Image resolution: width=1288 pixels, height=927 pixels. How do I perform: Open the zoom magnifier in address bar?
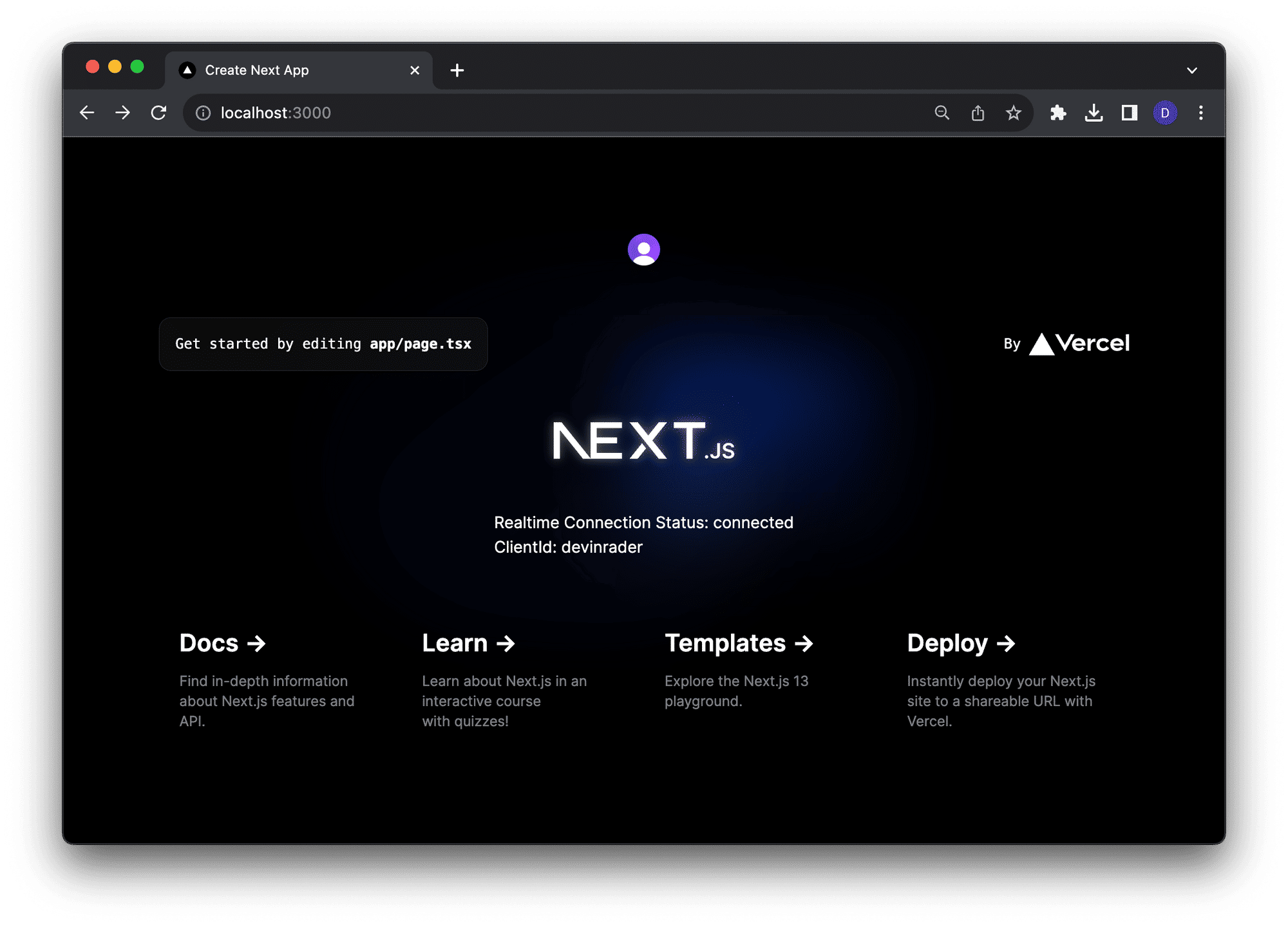point(942,113)
